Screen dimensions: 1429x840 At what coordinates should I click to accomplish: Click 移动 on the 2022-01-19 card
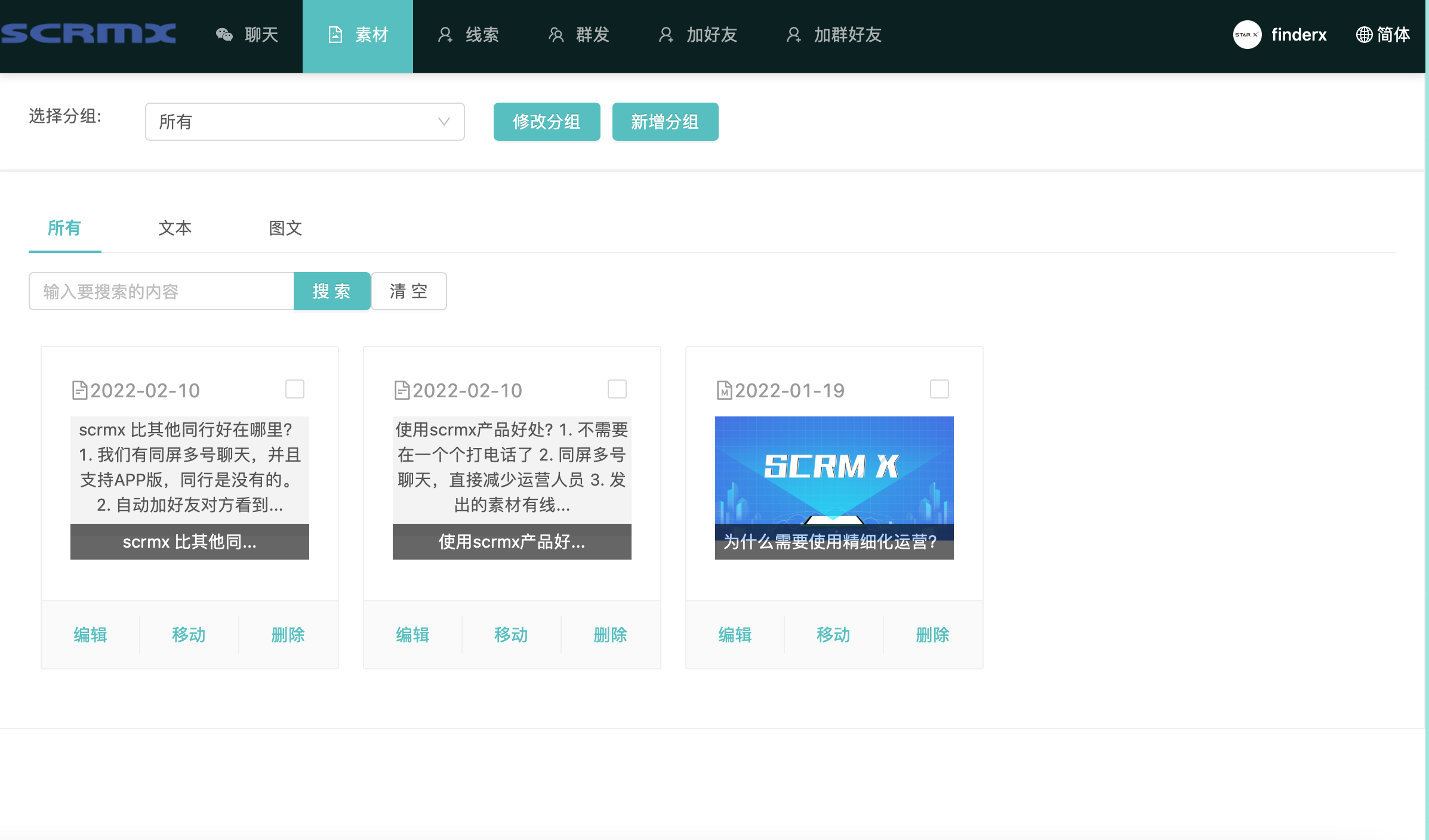[x=833, y=635]
